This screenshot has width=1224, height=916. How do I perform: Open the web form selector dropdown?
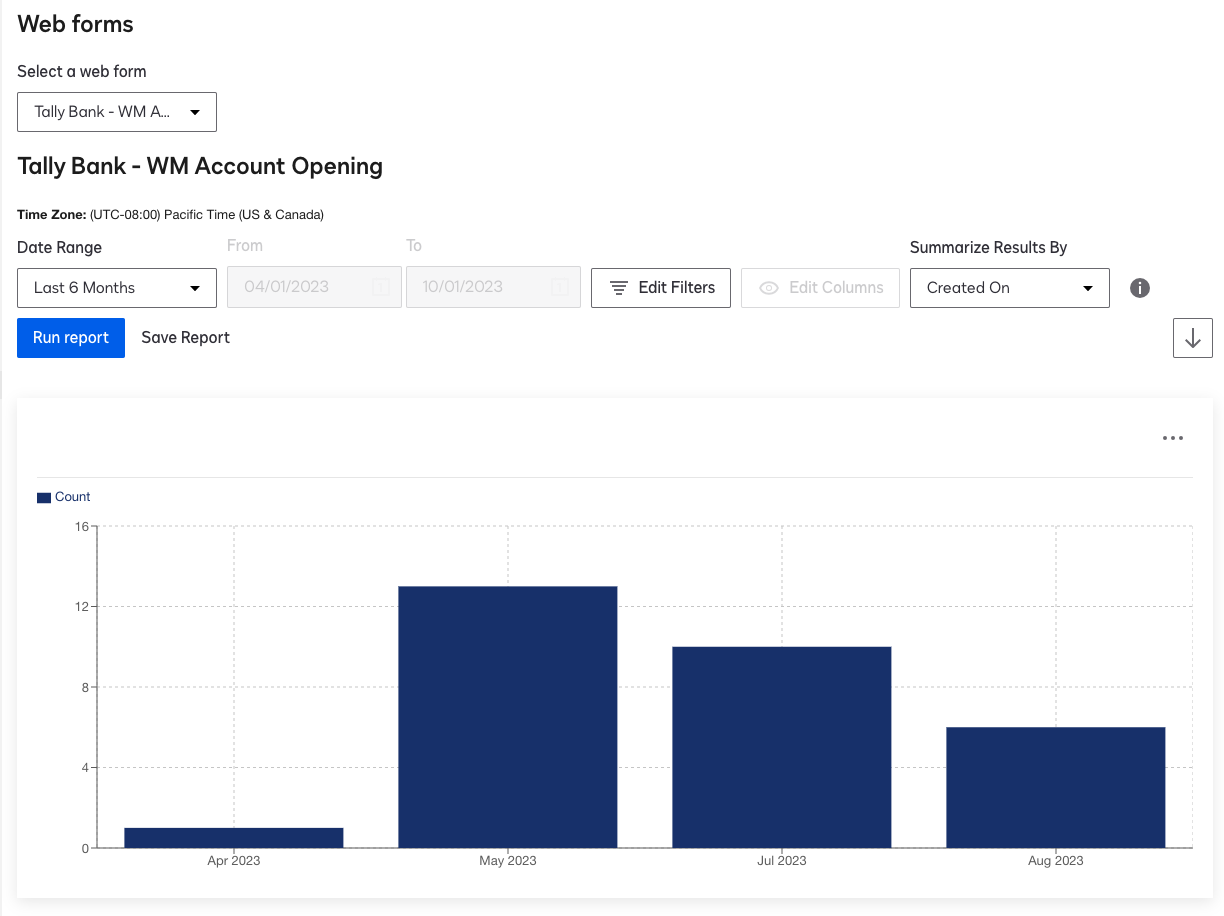[x=116, y=112]
